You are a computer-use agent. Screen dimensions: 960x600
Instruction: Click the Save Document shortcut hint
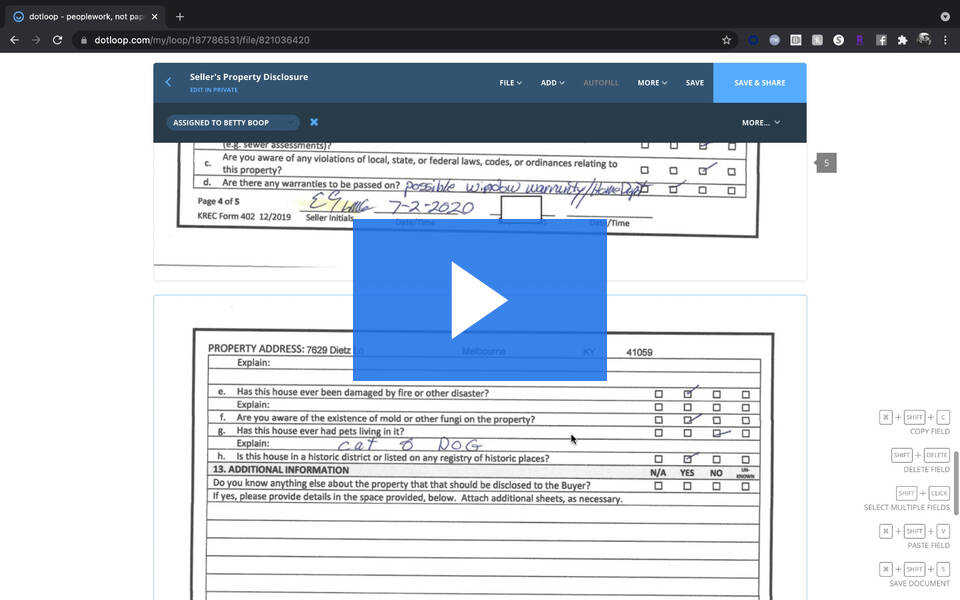tap(915, 575)
